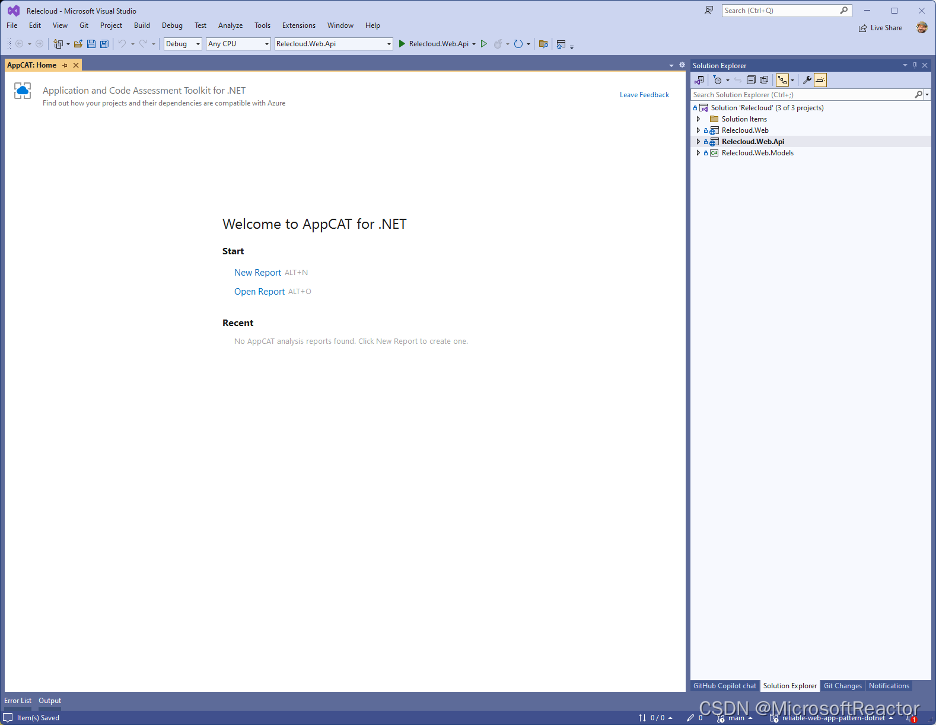The width and height of the screenshot is (936, 726).
Task: Open the Any CPU platform dropdown
Action: pos(238,44)
